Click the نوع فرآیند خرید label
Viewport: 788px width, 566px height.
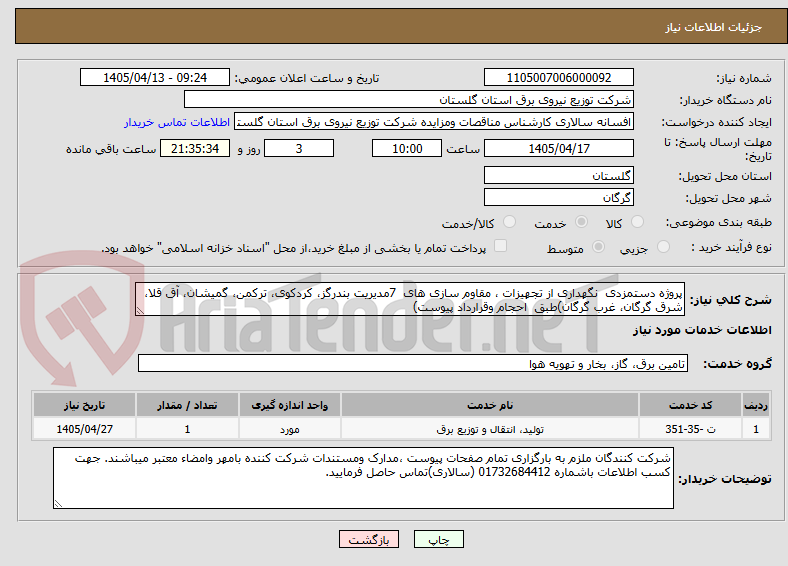tap(731, 247)
